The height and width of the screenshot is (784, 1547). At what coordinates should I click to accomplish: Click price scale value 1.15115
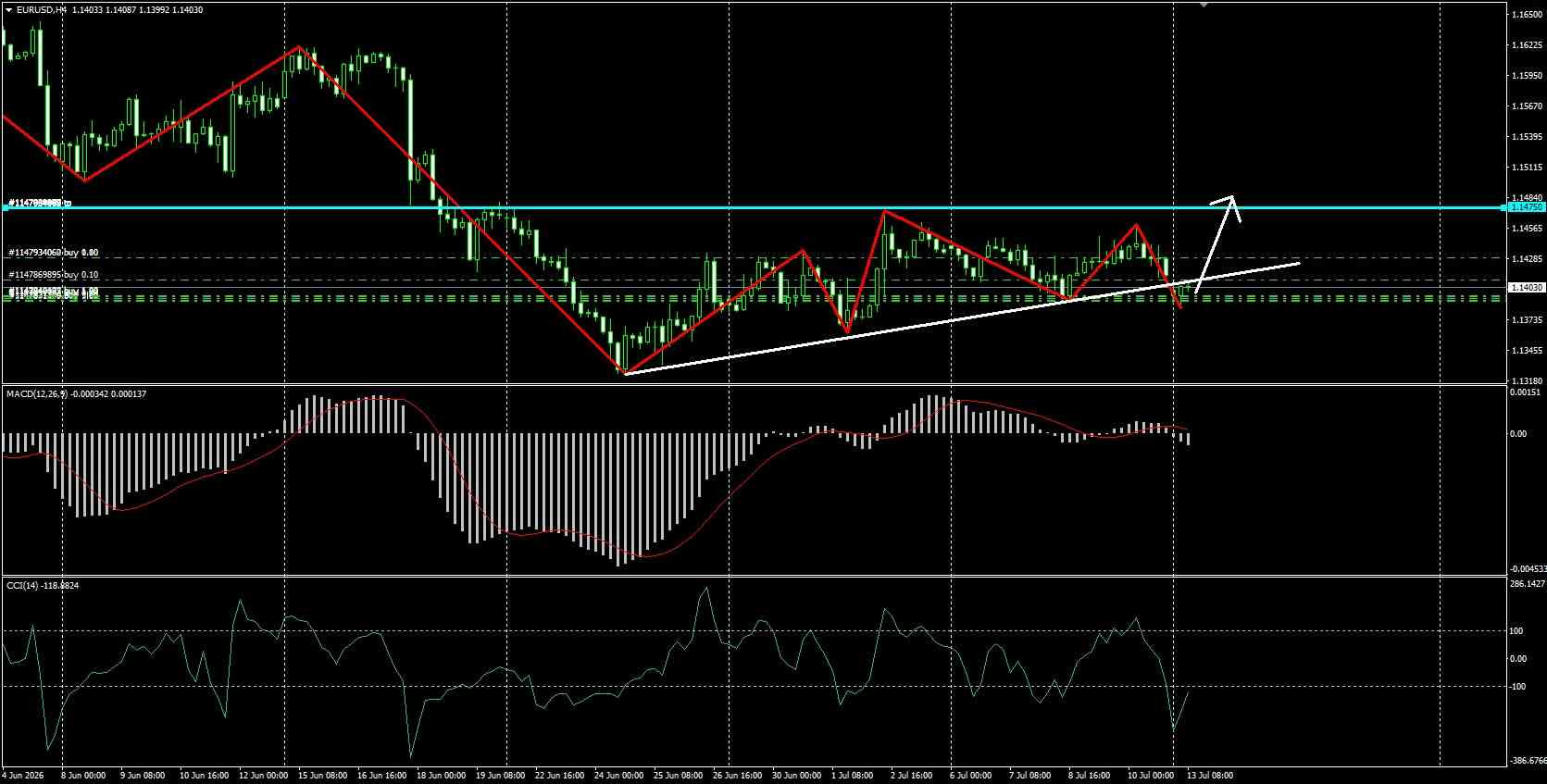1527,168
